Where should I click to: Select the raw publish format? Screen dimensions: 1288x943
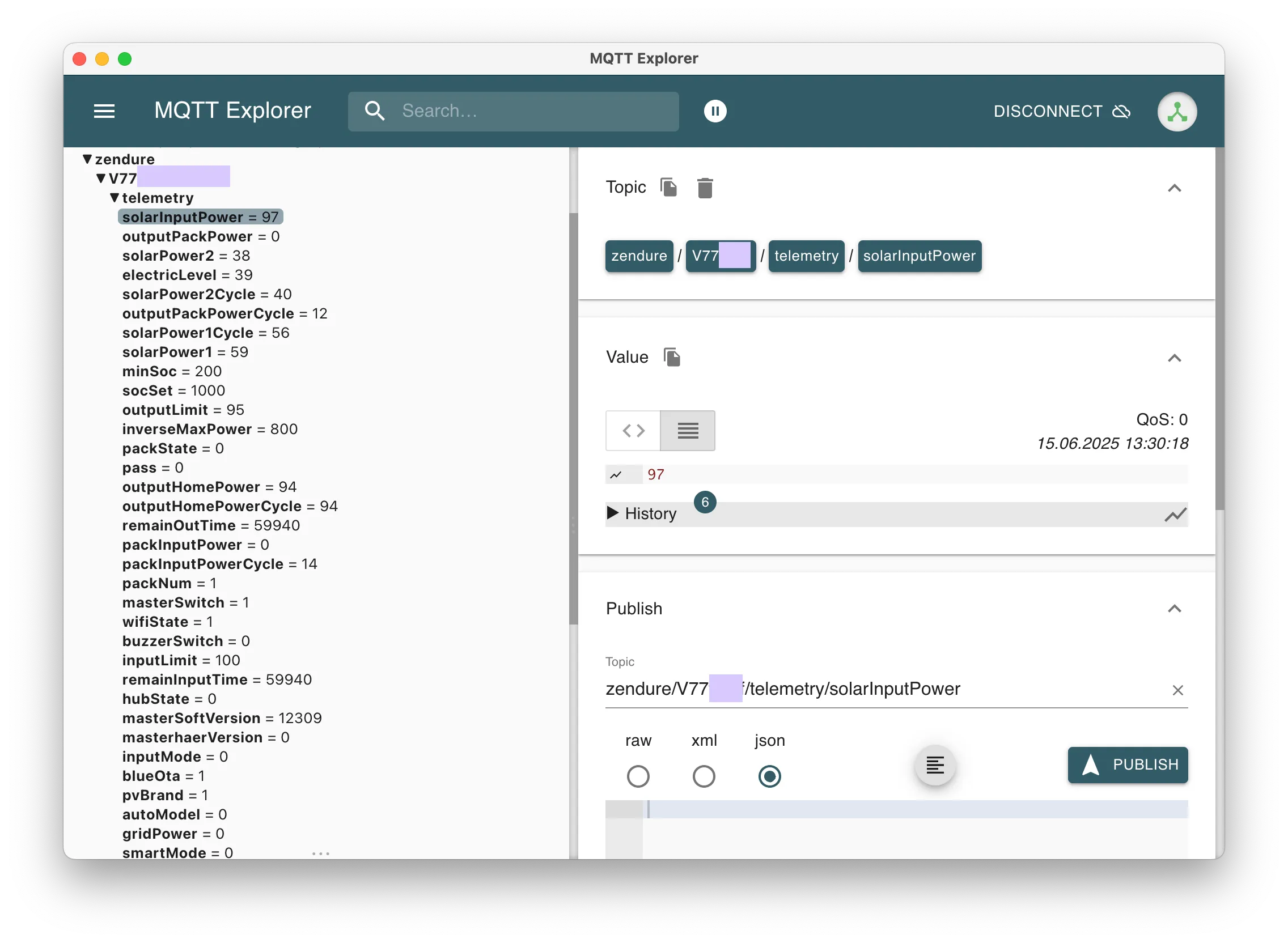pyautogui.click(x=639, y=776)
